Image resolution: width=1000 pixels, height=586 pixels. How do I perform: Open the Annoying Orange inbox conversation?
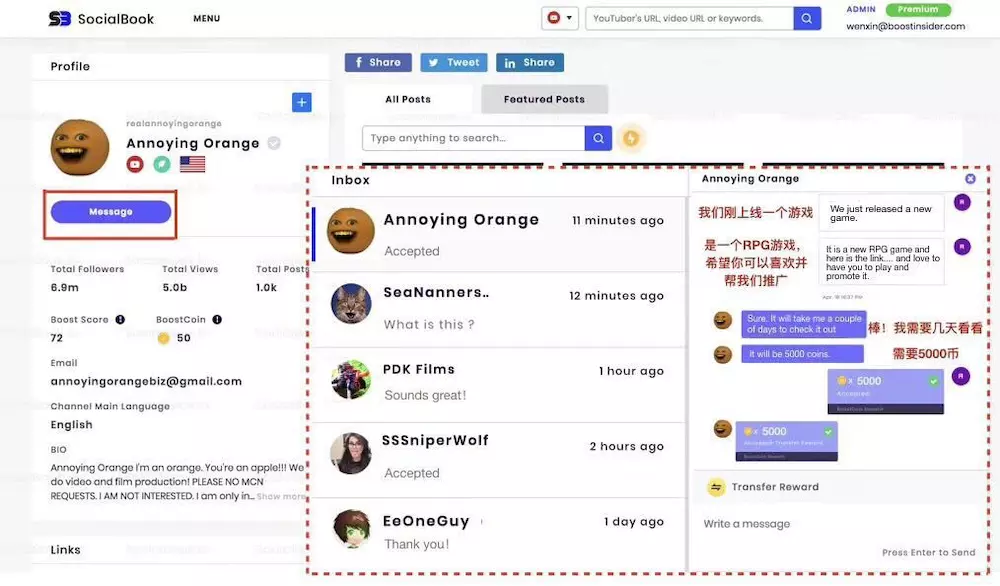click(499, 234)
